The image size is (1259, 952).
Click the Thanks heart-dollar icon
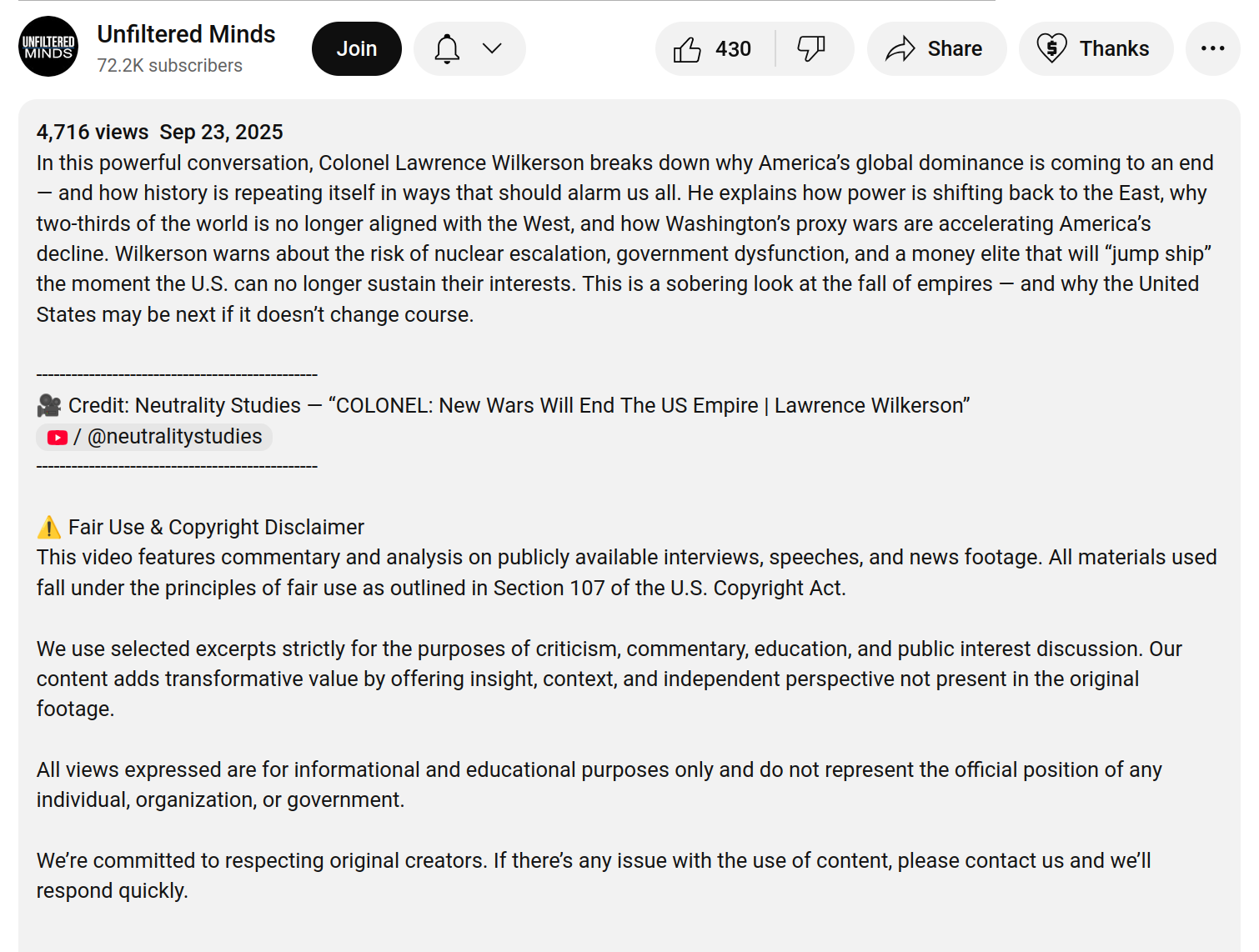pos(1051,49)
